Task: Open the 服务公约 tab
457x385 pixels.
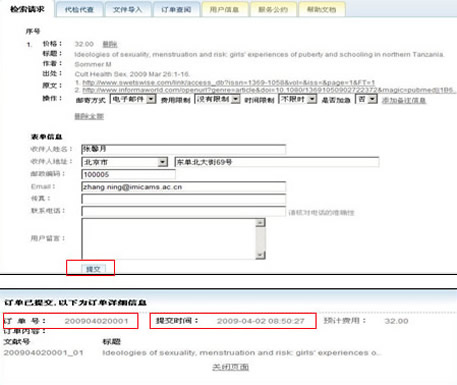Action: point(273,9)
